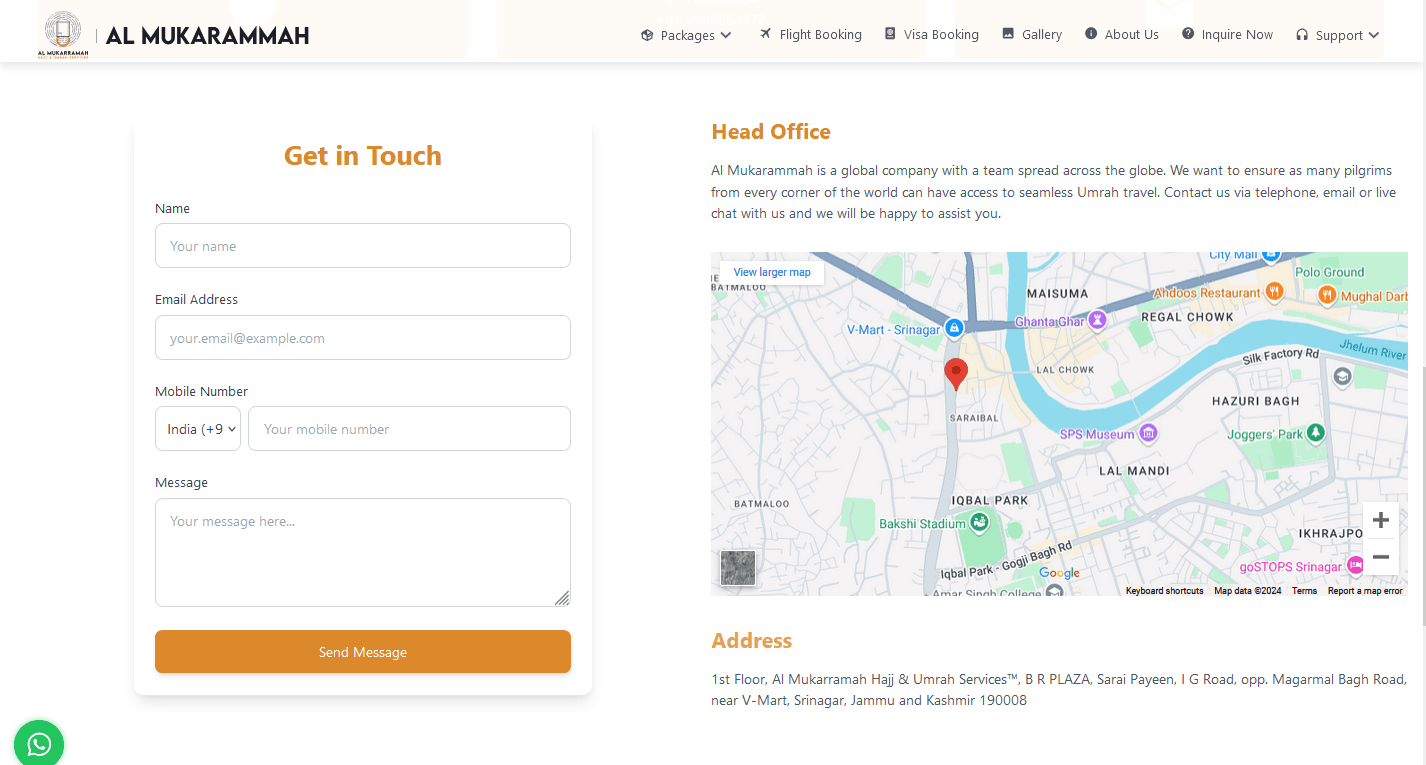Click the Polo Ground map label
1426x765 pixels.
pyautogui.click(x=1330, y=272)
